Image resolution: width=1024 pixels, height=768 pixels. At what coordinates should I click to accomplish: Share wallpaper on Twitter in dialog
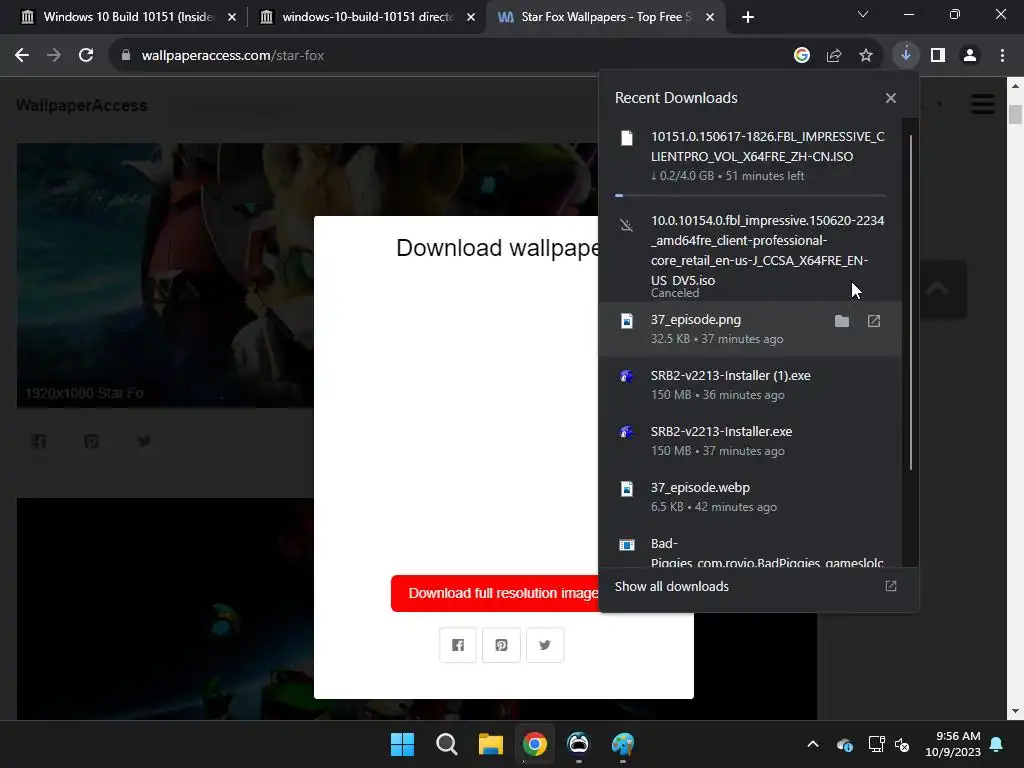[x=545, y=645]
